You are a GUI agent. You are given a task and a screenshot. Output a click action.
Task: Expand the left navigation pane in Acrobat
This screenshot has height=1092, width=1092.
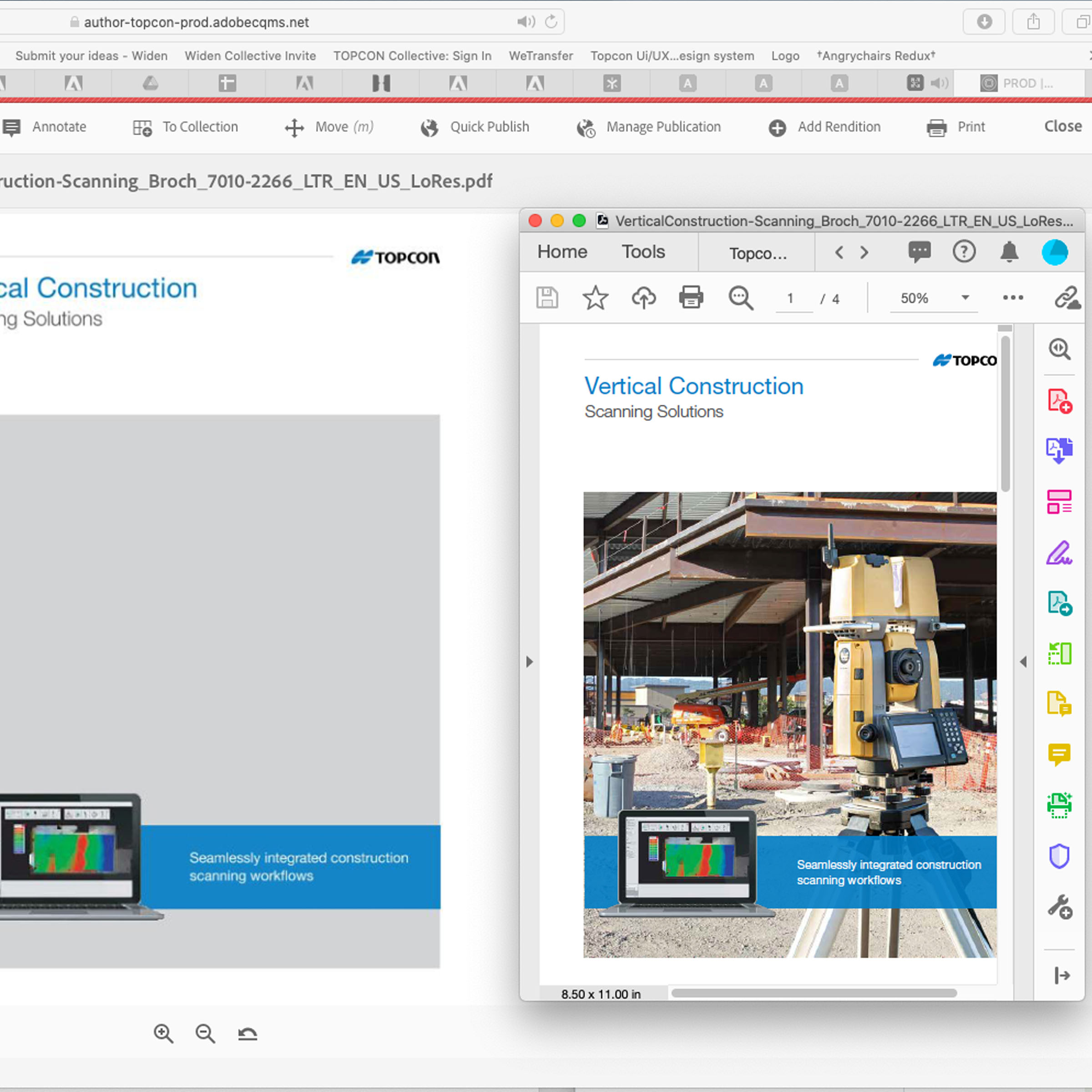point(529,661)
